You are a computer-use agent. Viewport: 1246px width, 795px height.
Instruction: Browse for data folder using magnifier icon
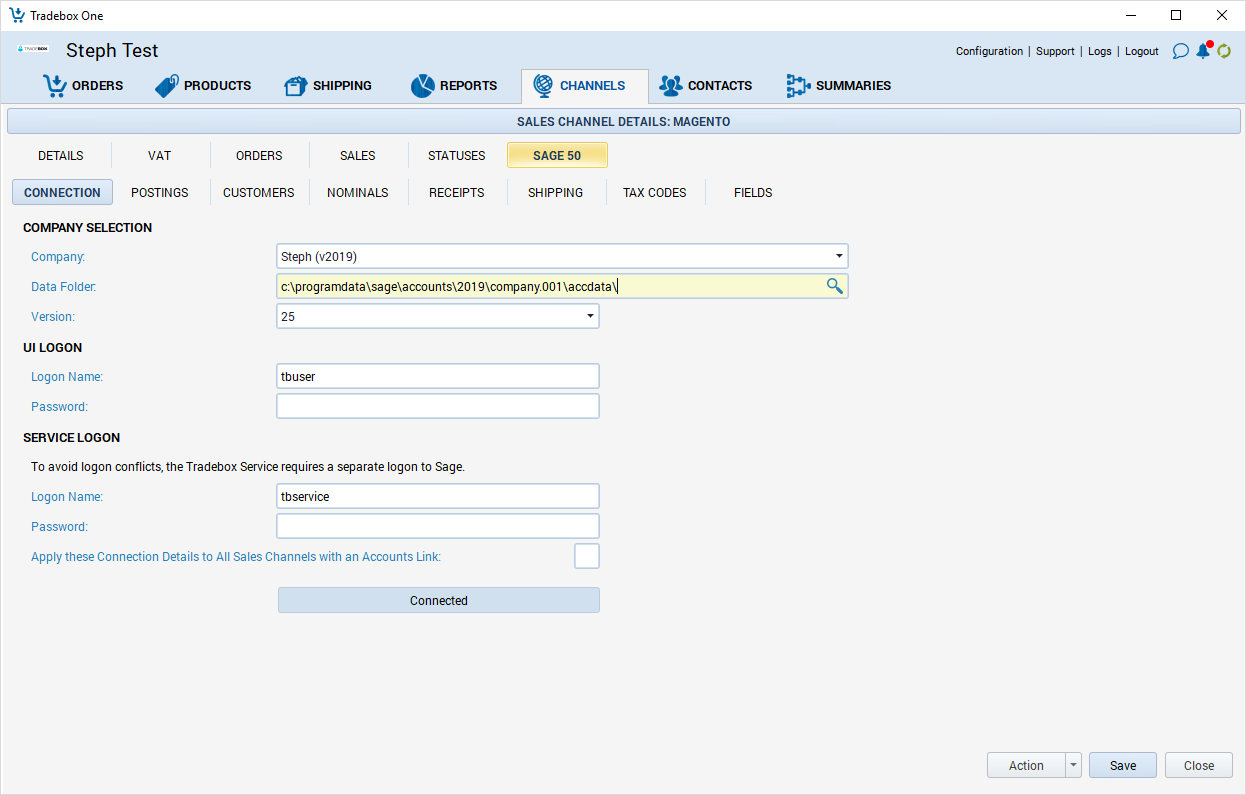pos(834,287)
